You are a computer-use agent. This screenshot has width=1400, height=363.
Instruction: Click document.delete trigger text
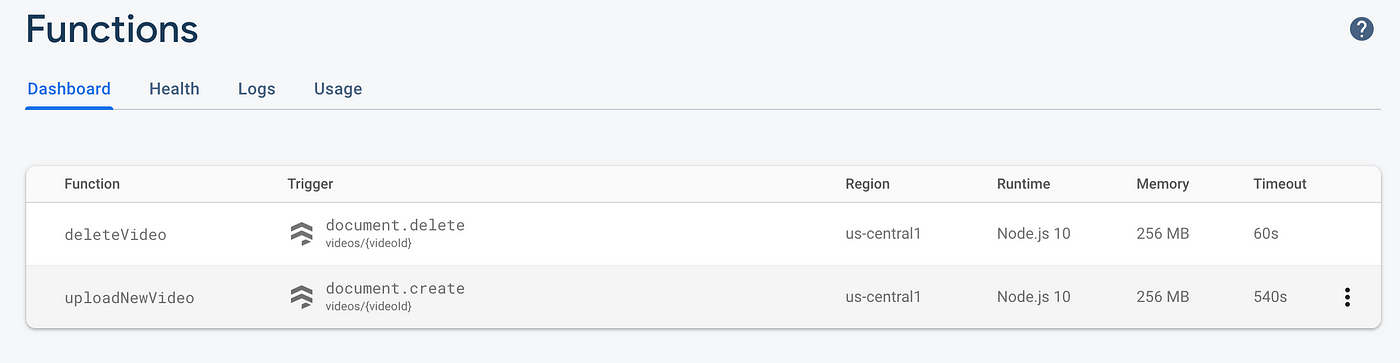(x=395, y=225)
